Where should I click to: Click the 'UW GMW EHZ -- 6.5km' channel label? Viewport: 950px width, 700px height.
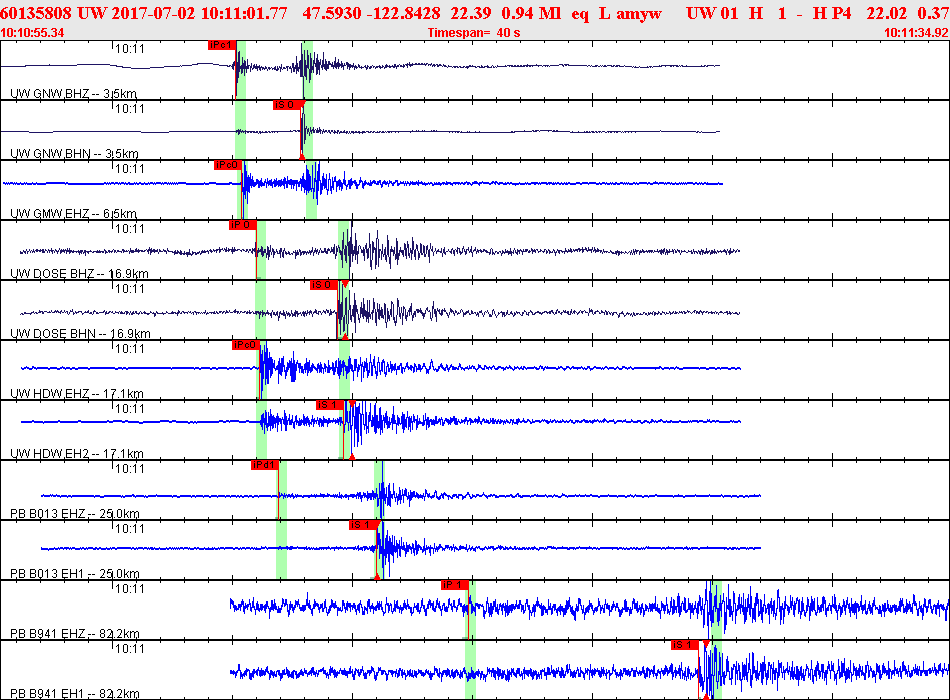click(73, 214)
